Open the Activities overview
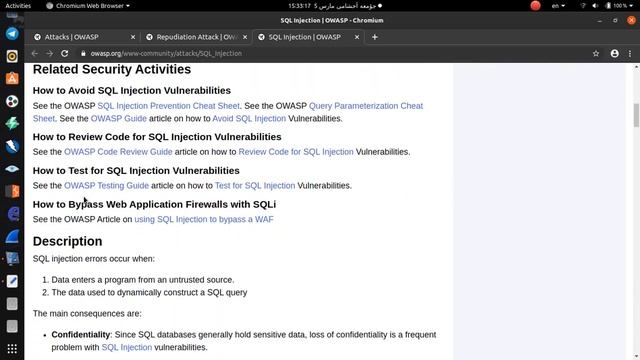This screenshot has height=360, width=640. coord(18,6)
